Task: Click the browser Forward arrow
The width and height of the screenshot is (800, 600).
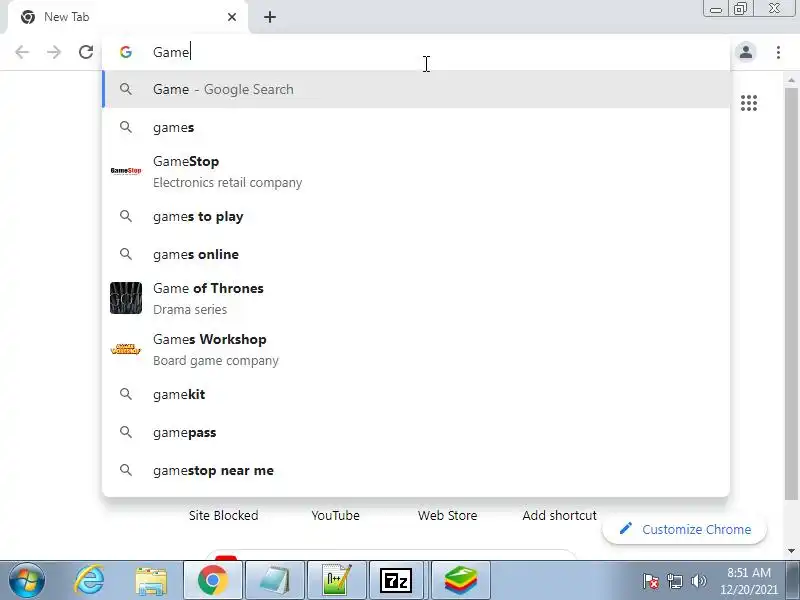Action: click(x=54, y=52)
